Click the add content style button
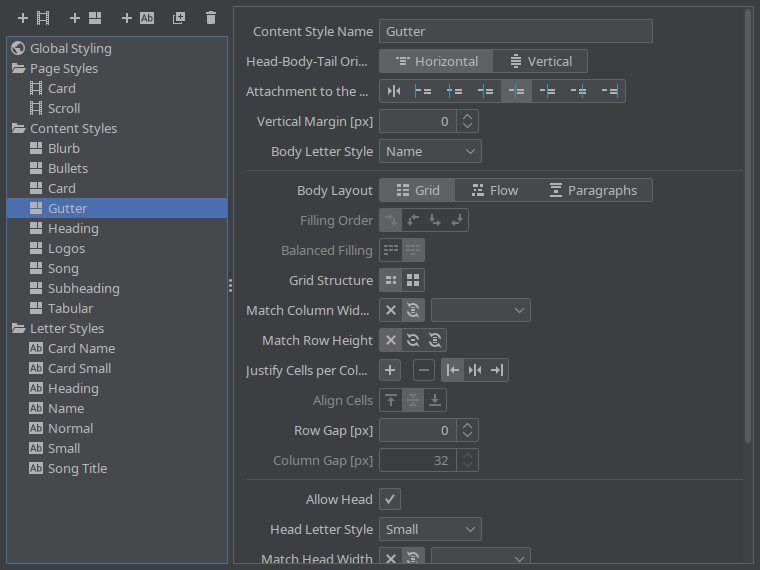Image resolution: width=760 pixels, height=570 pixels. (85, 18)
